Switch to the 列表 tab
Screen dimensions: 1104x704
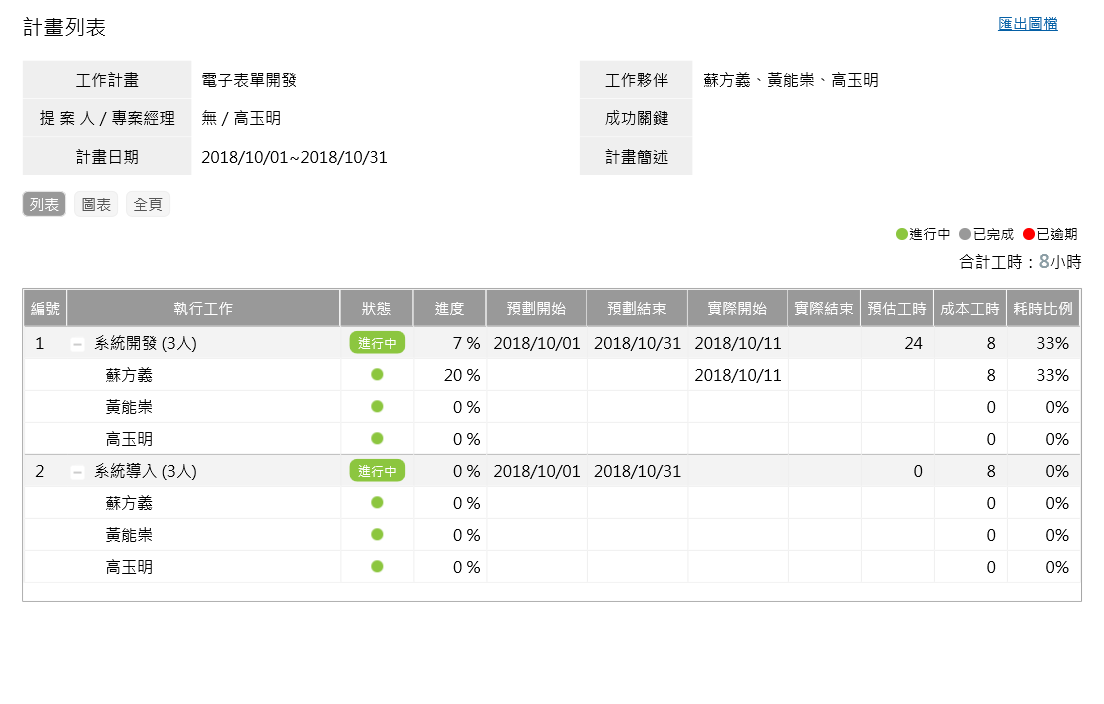[44, 205]
